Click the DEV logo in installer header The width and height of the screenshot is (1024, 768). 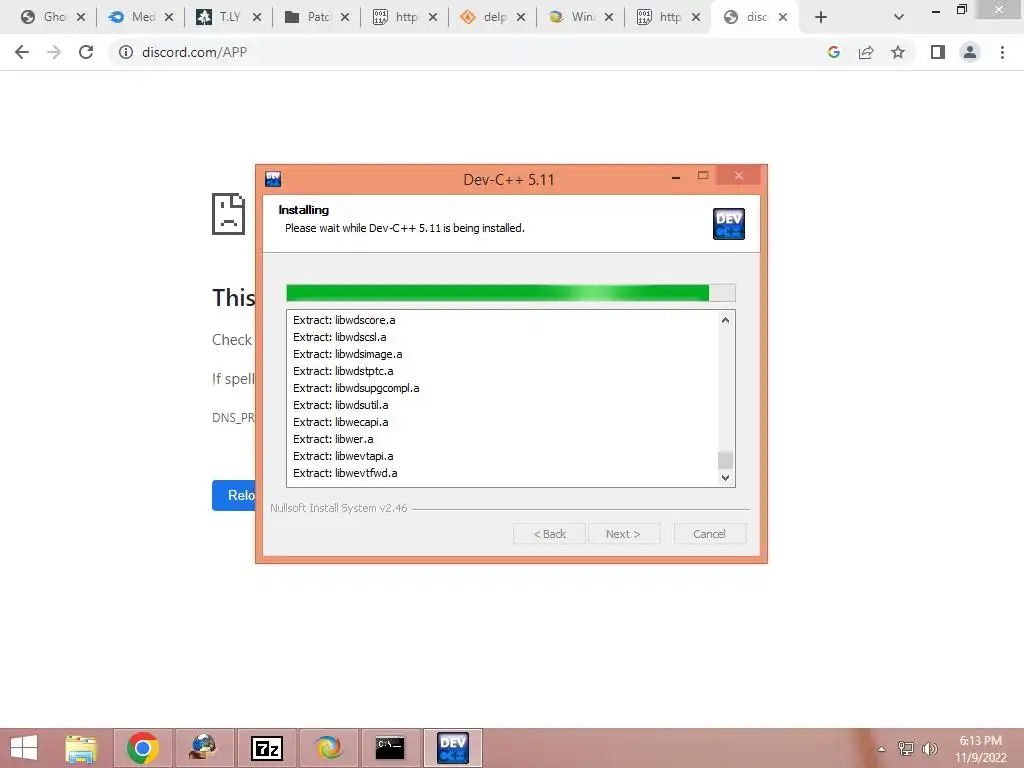729,224
